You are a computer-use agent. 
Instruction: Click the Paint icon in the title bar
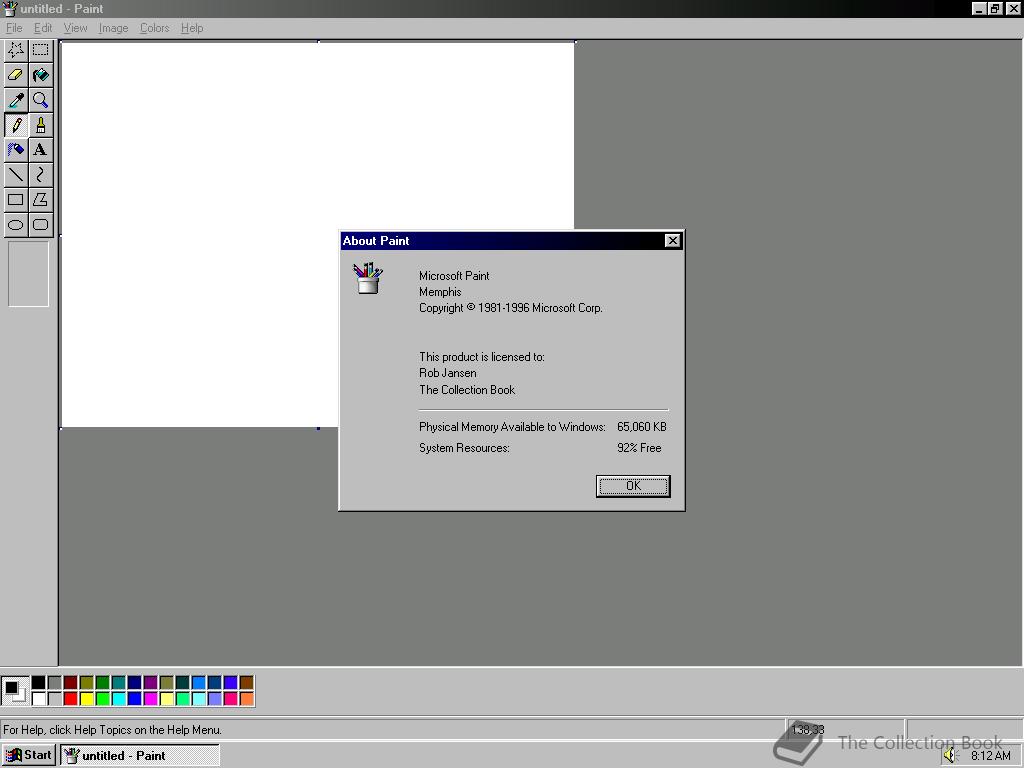point(10,8)
